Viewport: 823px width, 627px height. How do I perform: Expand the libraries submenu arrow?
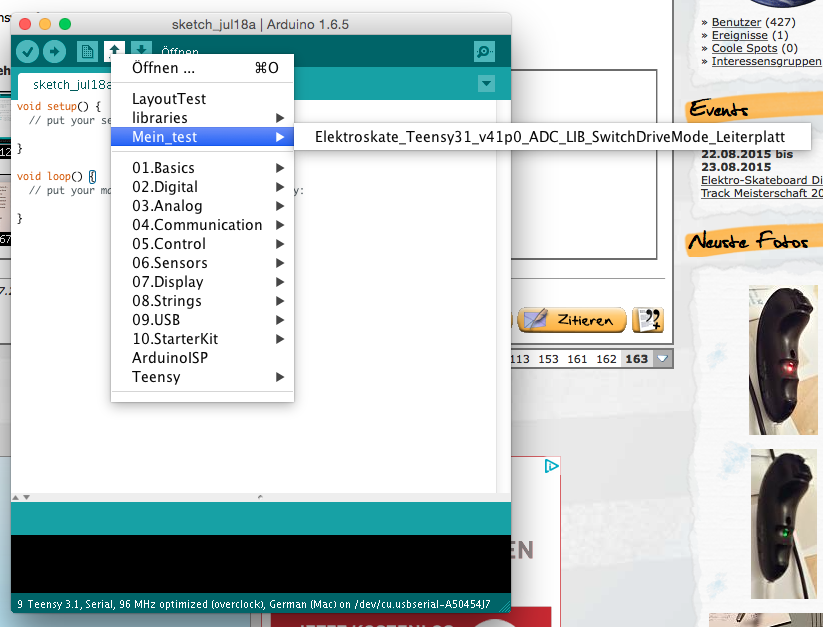[280, 118]
